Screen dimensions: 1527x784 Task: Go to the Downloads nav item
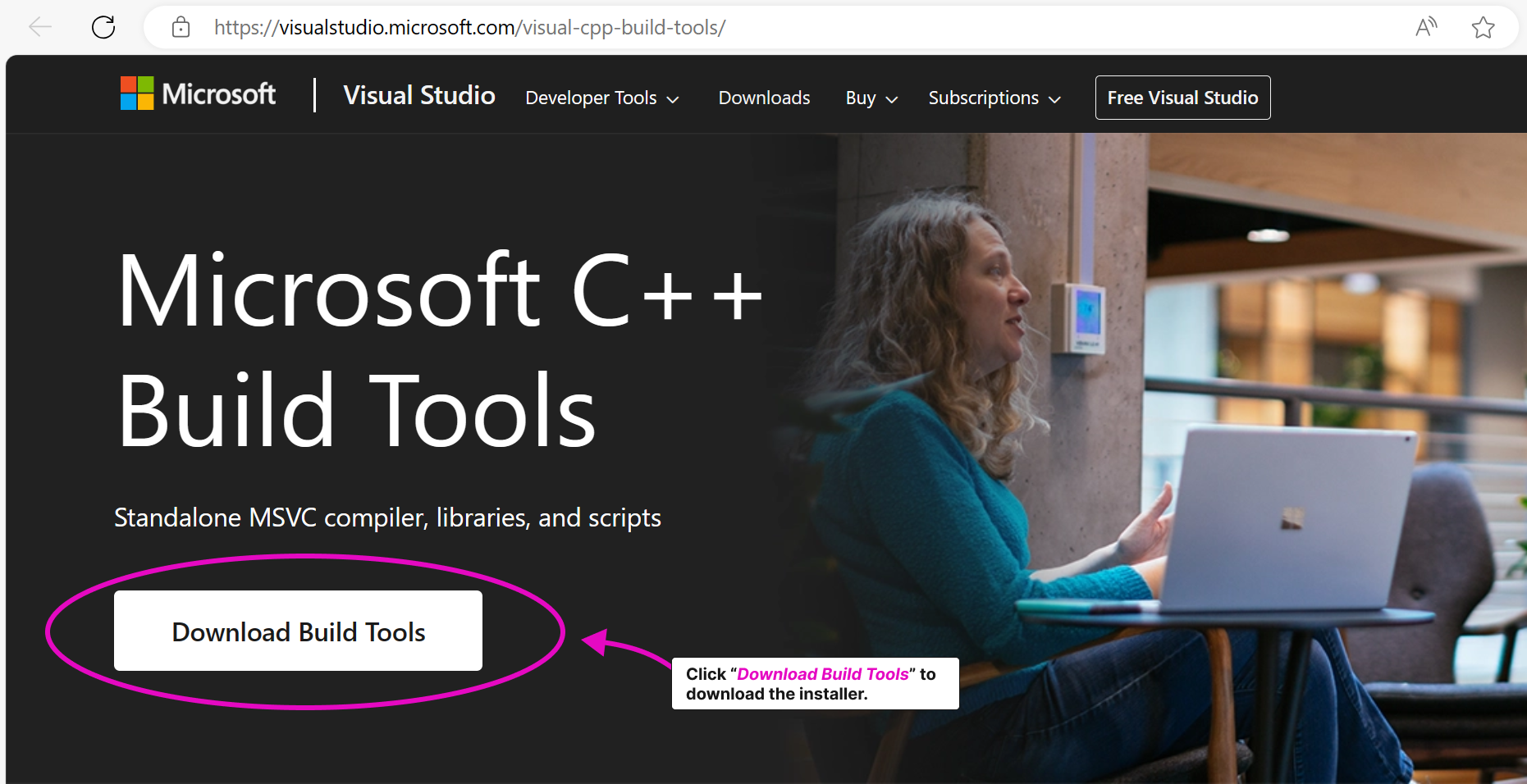coord(764,98)
